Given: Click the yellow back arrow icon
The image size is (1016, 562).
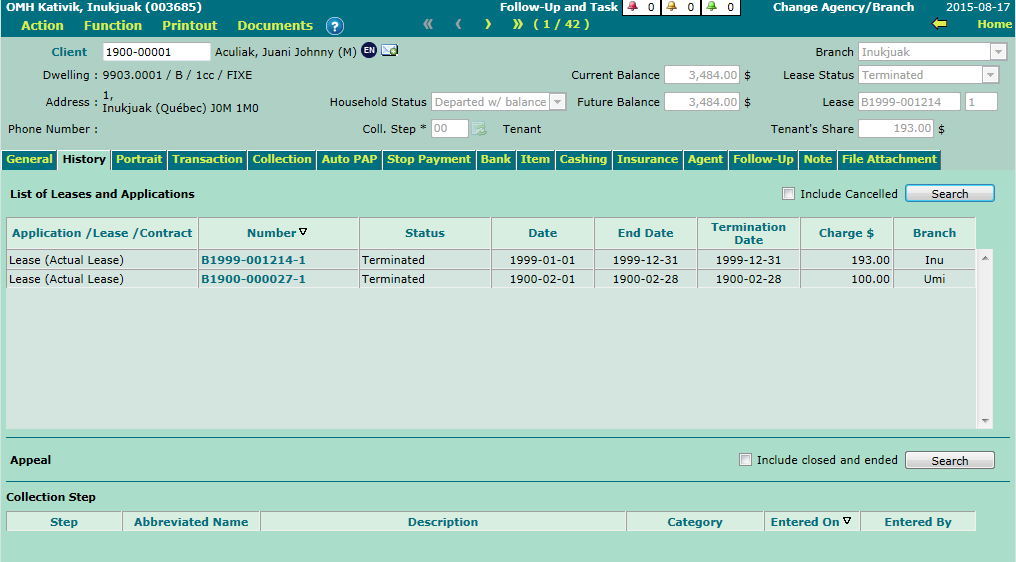Looking at the screenshot, I should click(939, 24).
